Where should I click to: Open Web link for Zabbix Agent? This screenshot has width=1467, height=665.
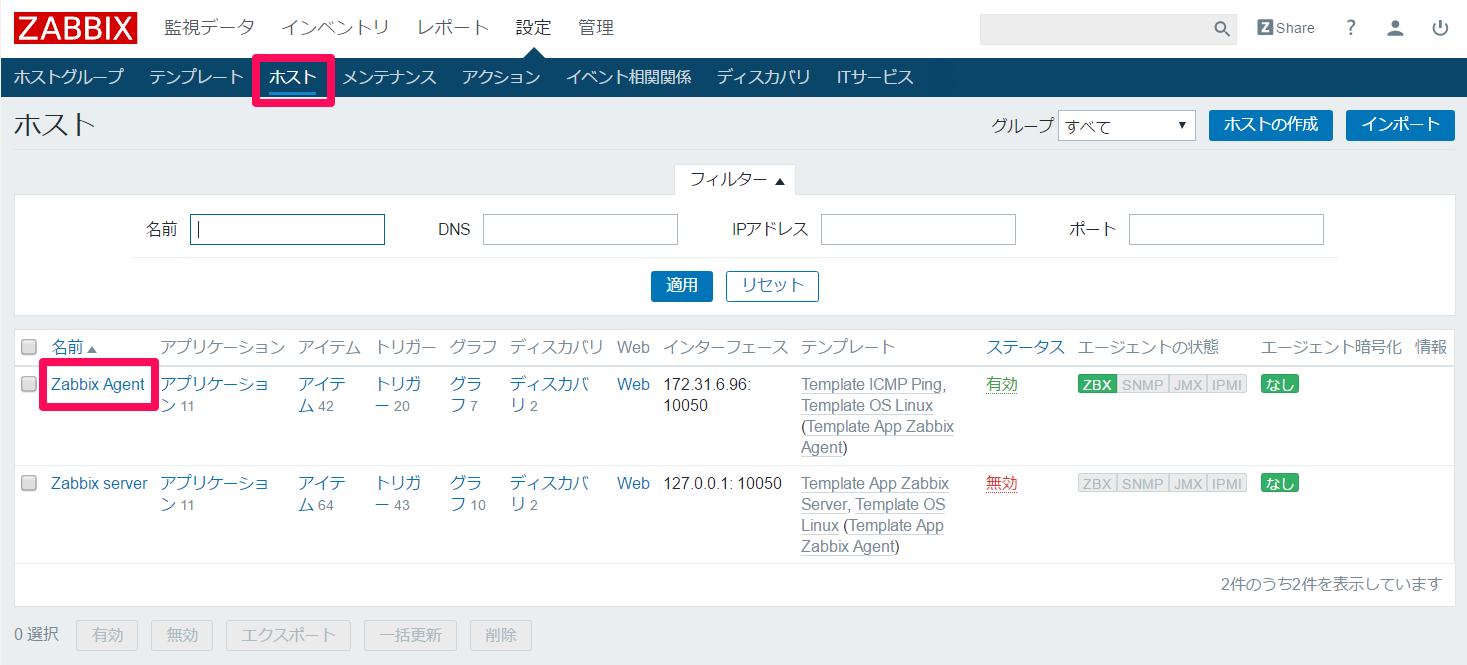tap(633, 384)
